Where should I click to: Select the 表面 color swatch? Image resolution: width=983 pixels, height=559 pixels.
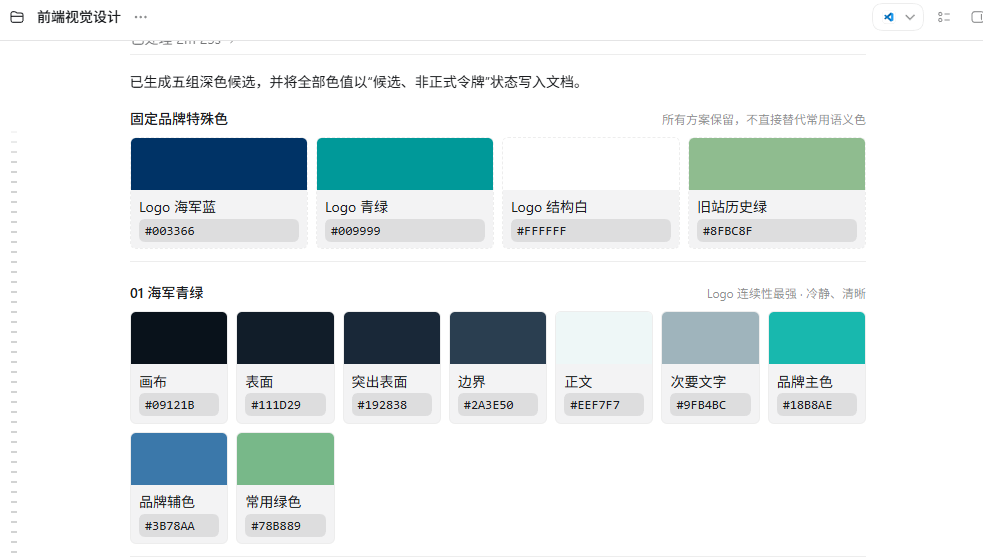[285, 338]
